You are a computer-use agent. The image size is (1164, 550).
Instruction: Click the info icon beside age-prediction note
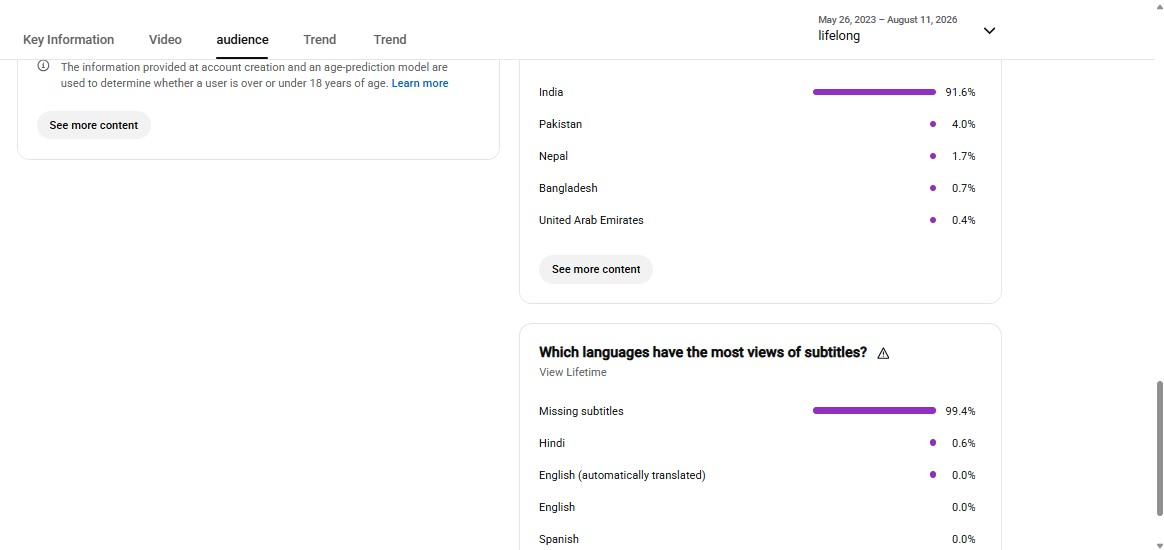click(43, 66)
